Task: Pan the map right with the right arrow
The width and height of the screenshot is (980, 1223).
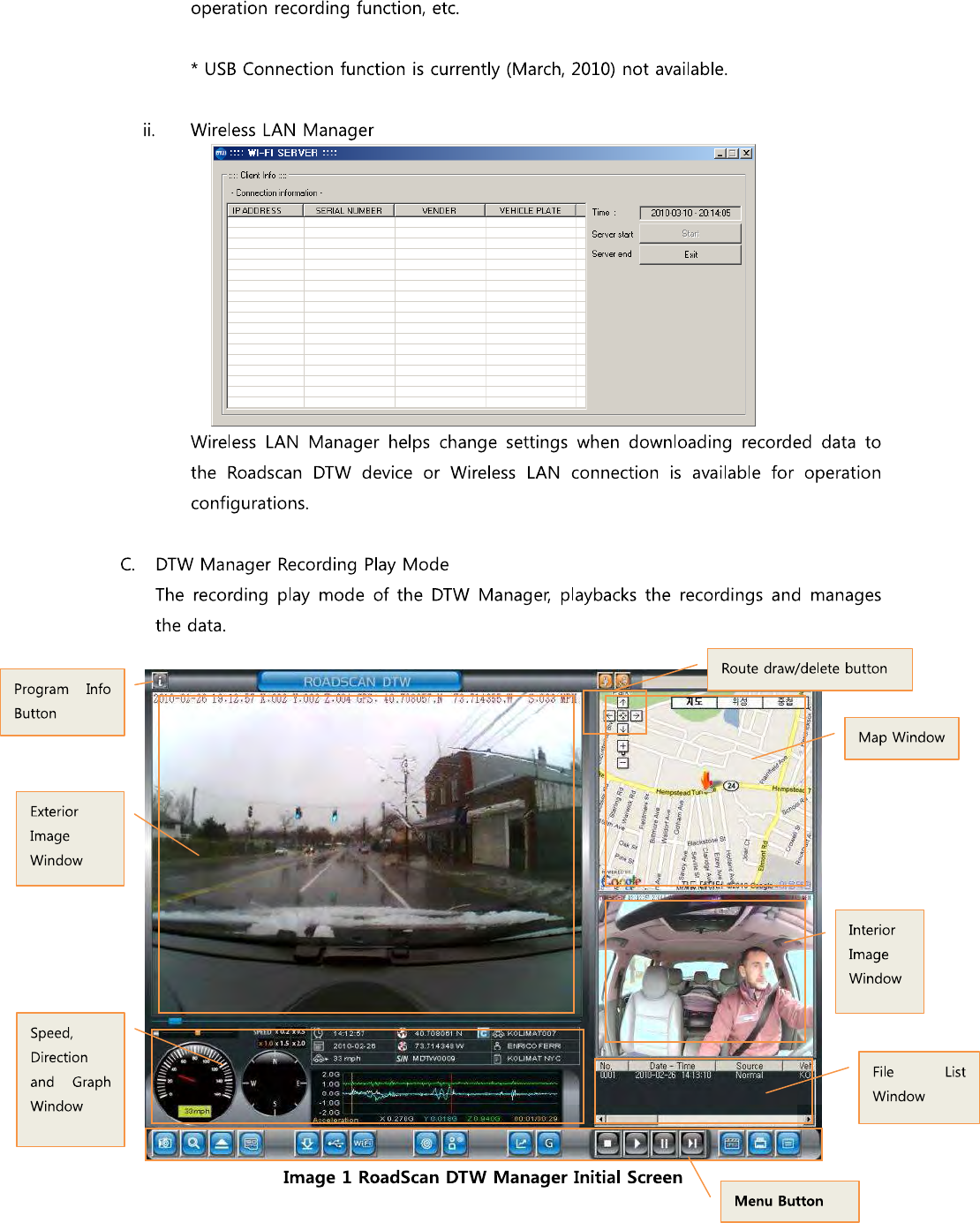Action: 636,716
